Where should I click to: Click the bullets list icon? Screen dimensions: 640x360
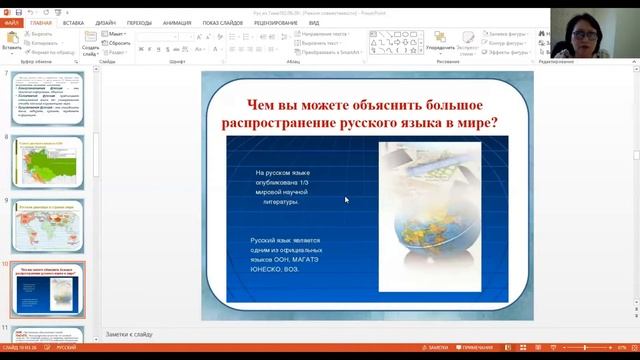(x=233, y=37)
